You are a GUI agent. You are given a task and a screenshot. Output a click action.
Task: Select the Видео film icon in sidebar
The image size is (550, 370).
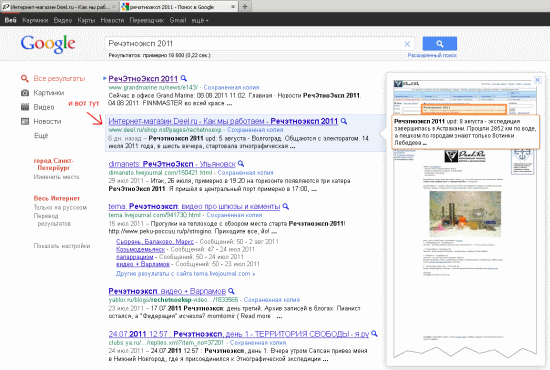click(25, 107)
